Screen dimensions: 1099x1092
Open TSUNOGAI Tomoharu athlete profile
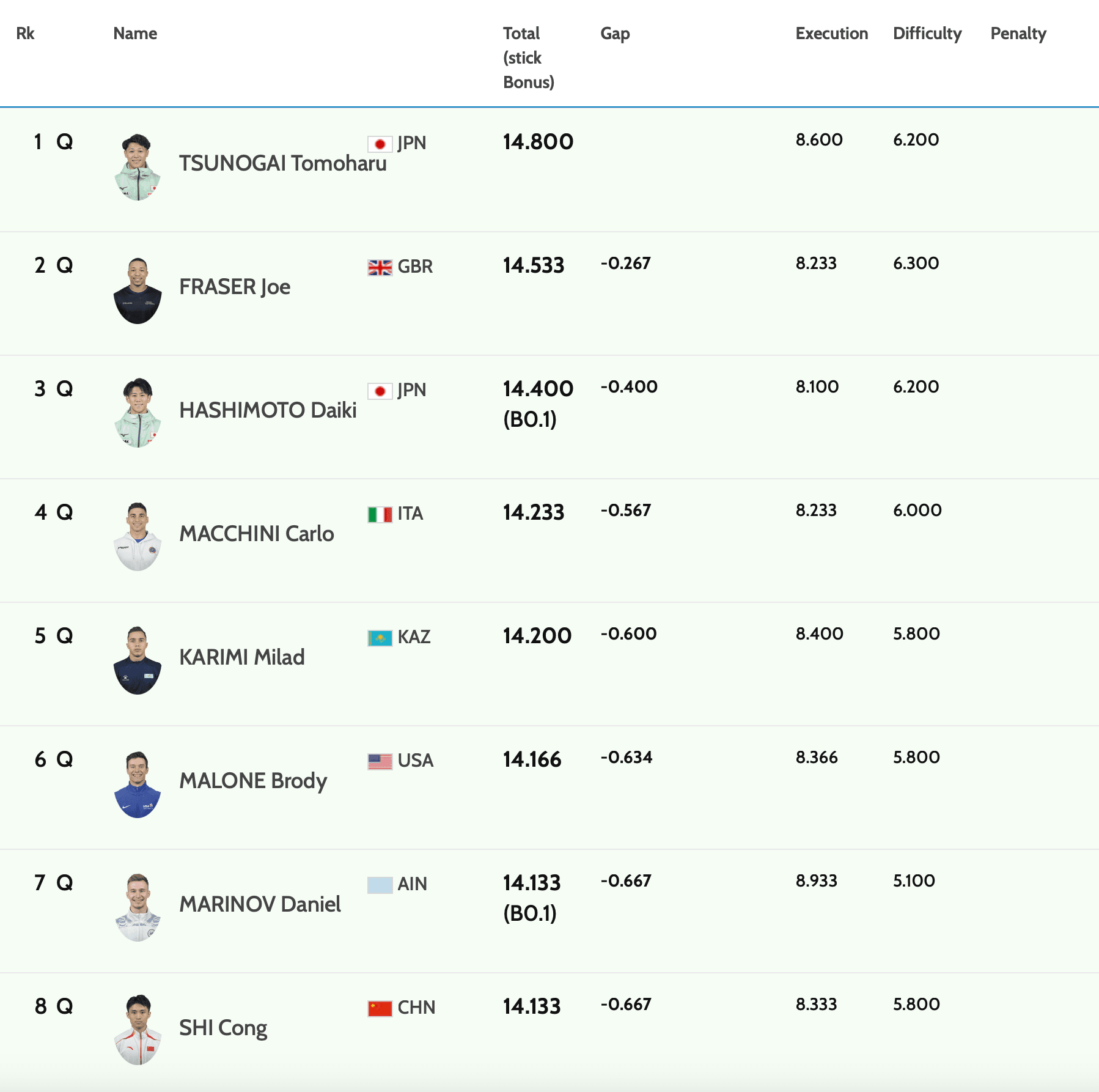click(282, 163)
